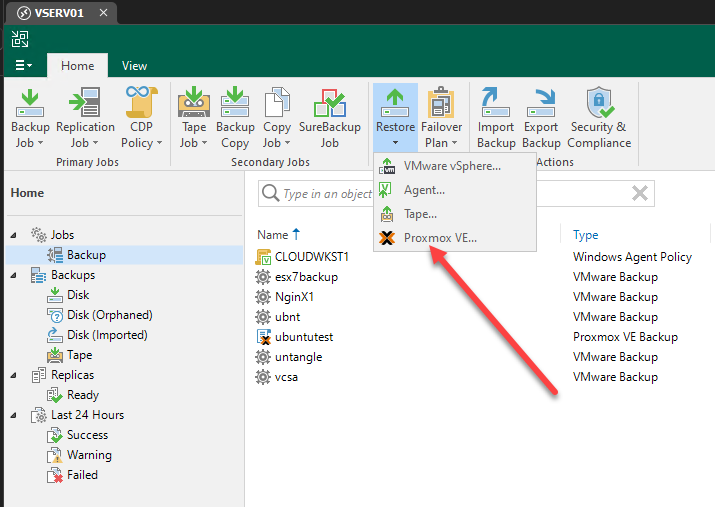Click the Tape Job cassette icon
Image resolution: width=715 pixels, height=507 pixels.
click(194, 102)
